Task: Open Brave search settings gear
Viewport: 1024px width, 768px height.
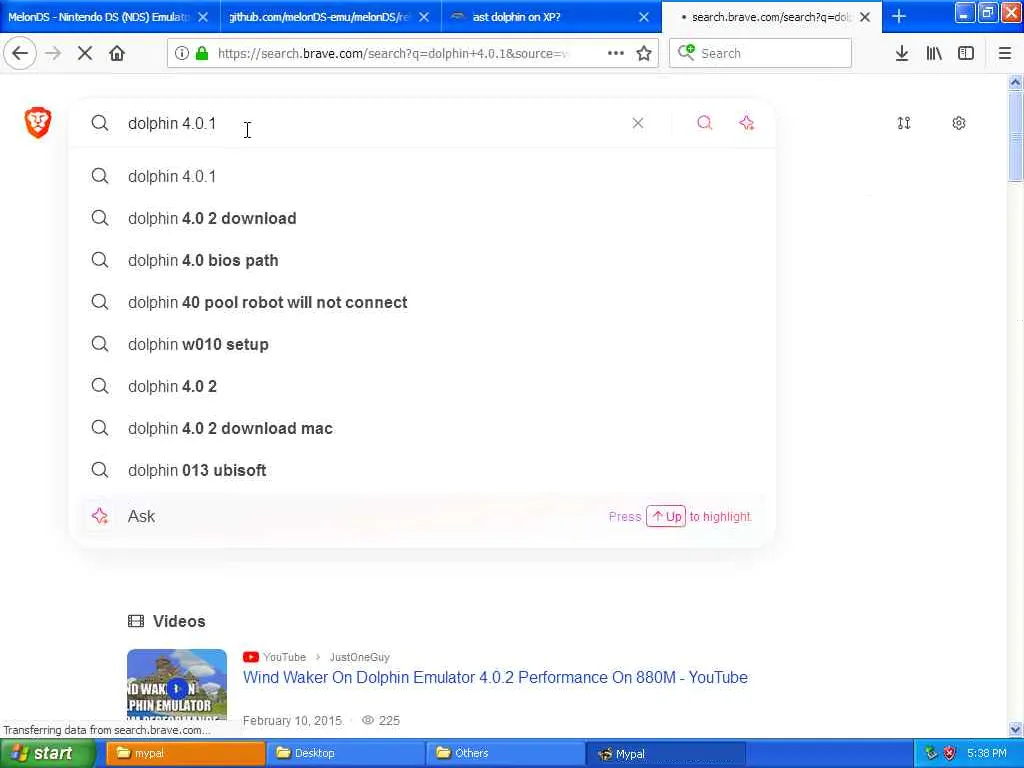Action: pos(959,123)
